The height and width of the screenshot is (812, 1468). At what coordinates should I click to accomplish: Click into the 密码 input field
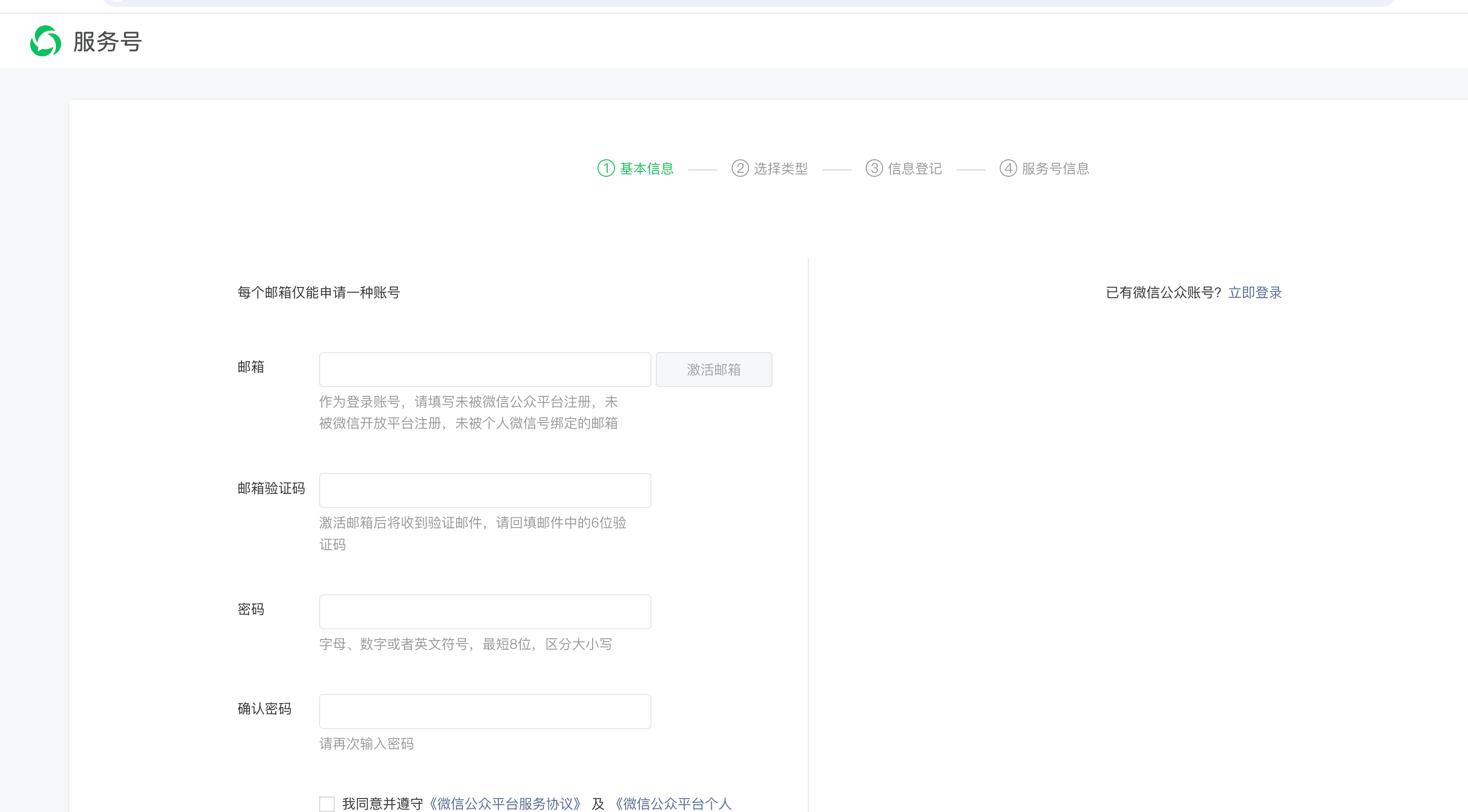coord(484,611)
